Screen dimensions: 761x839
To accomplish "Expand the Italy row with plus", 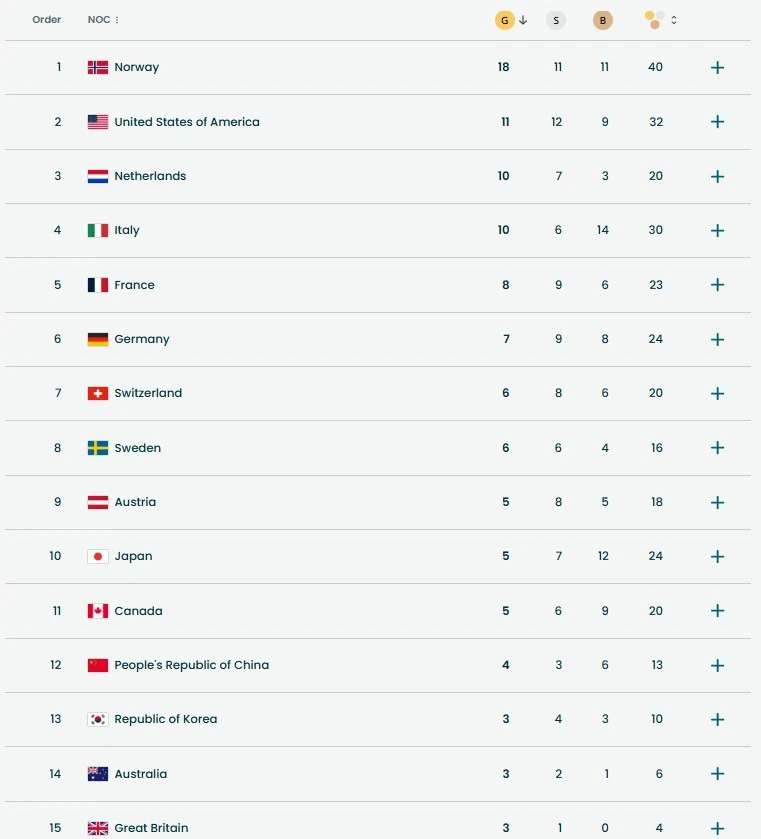I will pos(717,231).
